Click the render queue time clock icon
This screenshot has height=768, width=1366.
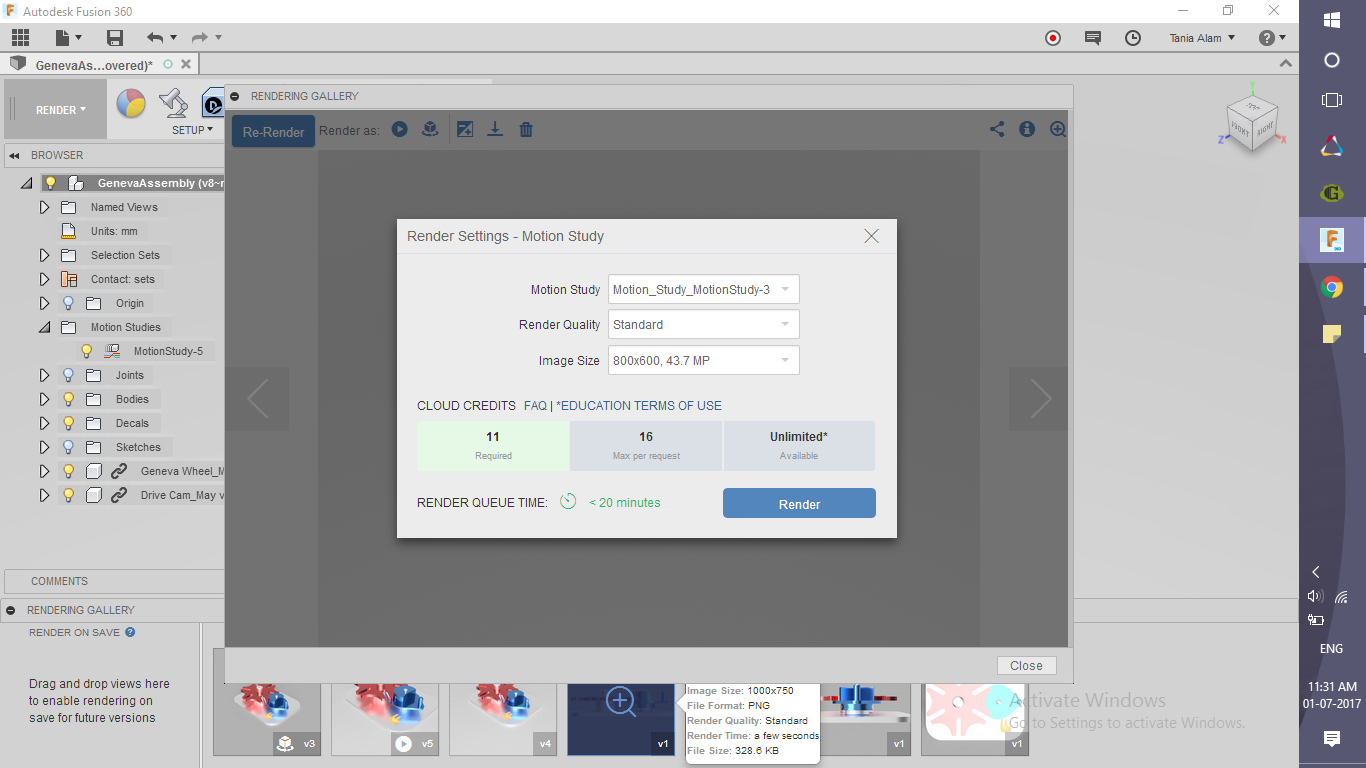coord(568,502)
